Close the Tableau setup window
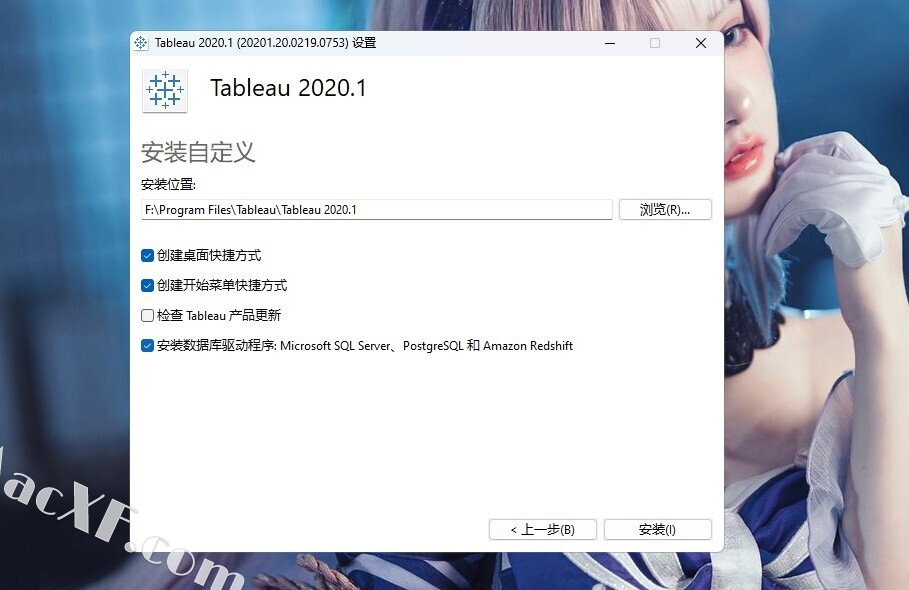This screenshot has width=909, height=590. pos(701,43)
